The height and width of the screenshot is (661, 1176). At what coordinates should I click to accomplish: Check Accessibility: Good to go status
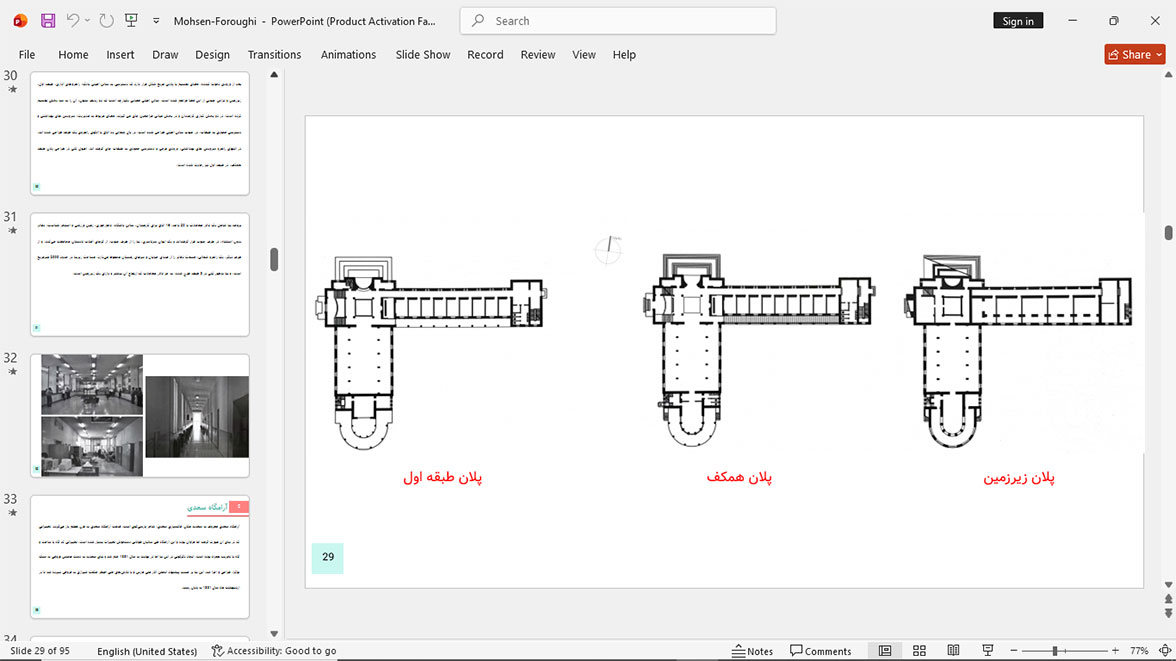274,650
